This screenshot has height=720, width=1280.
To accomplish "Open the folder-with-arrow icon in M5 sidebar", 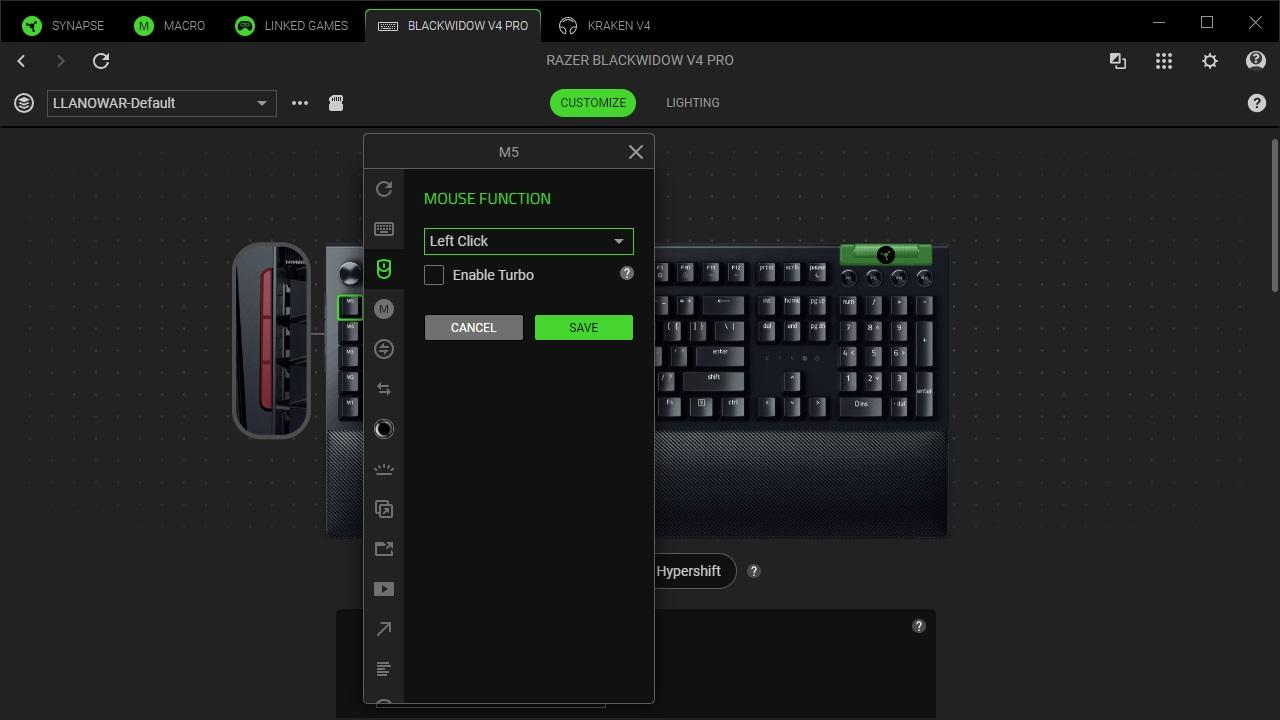I will click(x=384, y=549).
